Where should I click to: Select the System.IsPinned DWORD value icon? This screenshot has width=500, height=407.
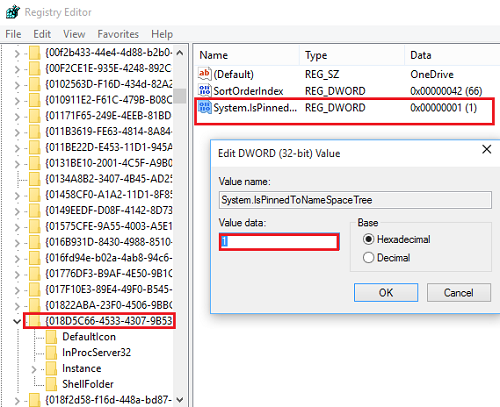pos(204,107)
